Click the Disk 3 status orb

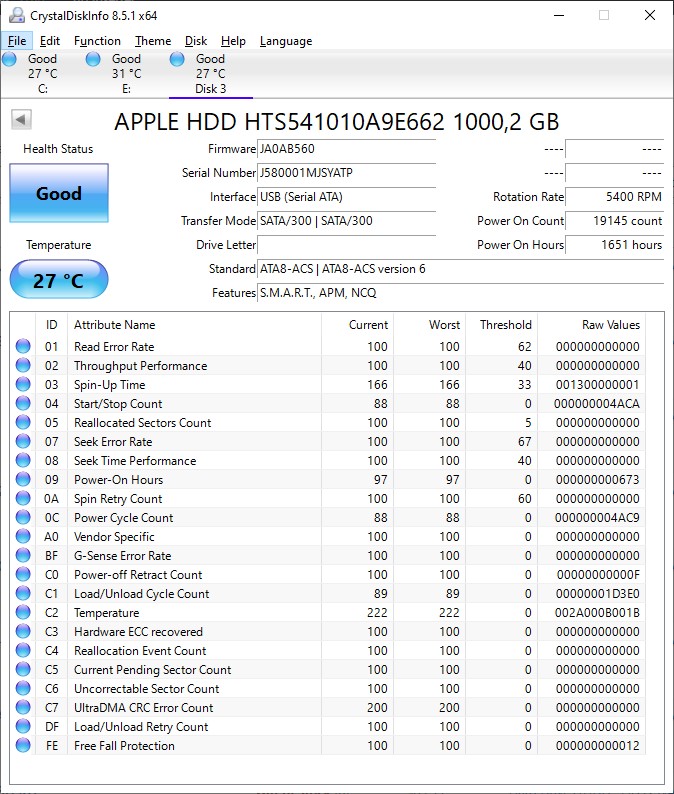coord(177,60)
